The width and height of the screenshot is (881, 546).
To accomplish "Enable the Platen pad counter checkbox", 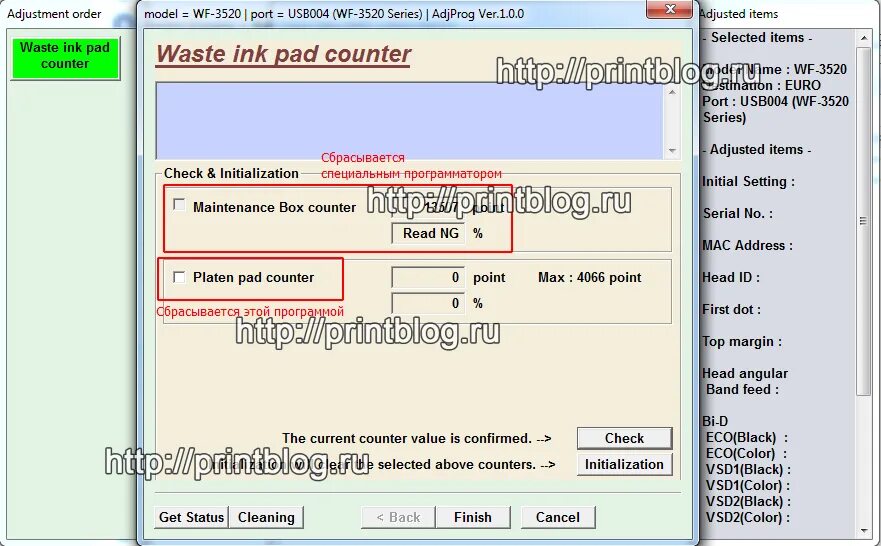I will pos(179,277).
